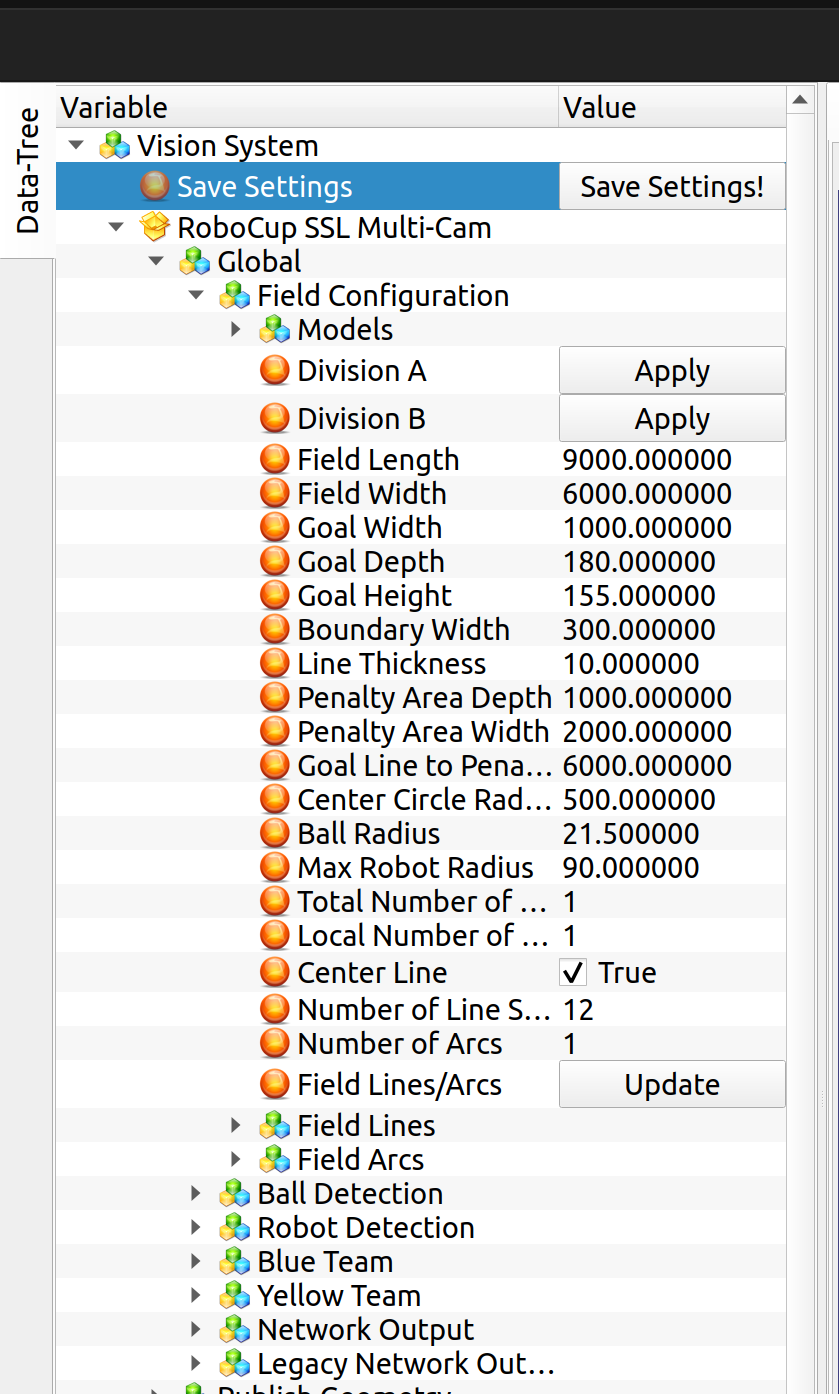Select the Boundary Width value 300.000000
This screenshot has height=1394, width=839.
639,630
